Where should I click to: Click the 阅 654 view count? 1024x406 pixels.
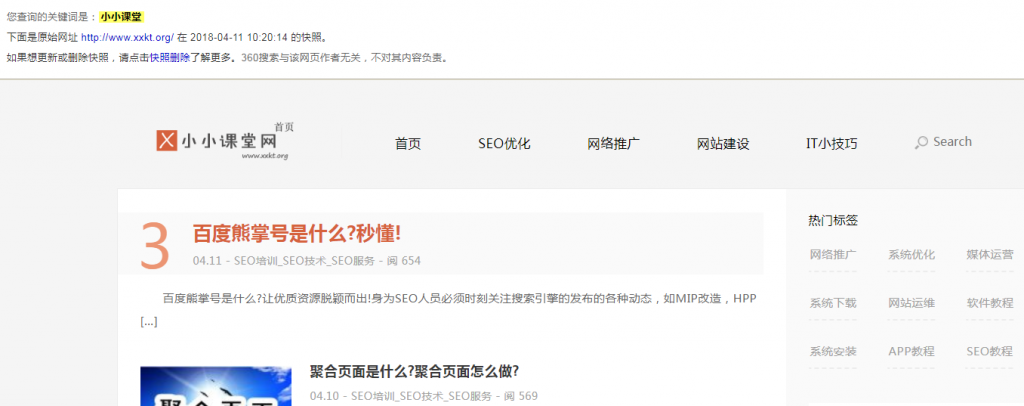pyautogui.click(x=404, y=261)
